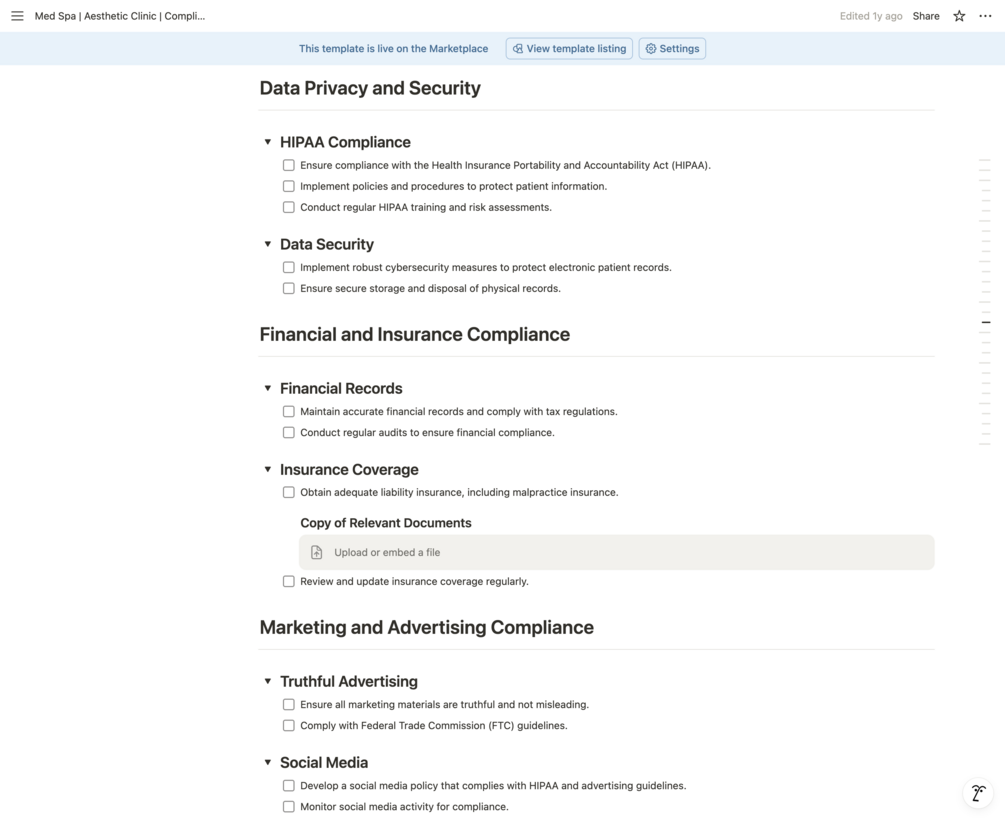The height and width of the screenshot is (820, 1005).
Task: Collapse the Truthful Advertising toggle
Action: tap(268, 681)
